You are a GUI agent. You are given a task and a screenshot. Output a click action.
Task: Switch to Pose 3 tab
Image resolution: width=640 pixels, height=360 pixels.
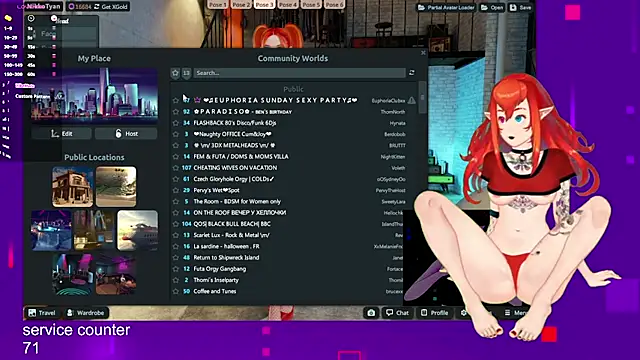[264, 4]
